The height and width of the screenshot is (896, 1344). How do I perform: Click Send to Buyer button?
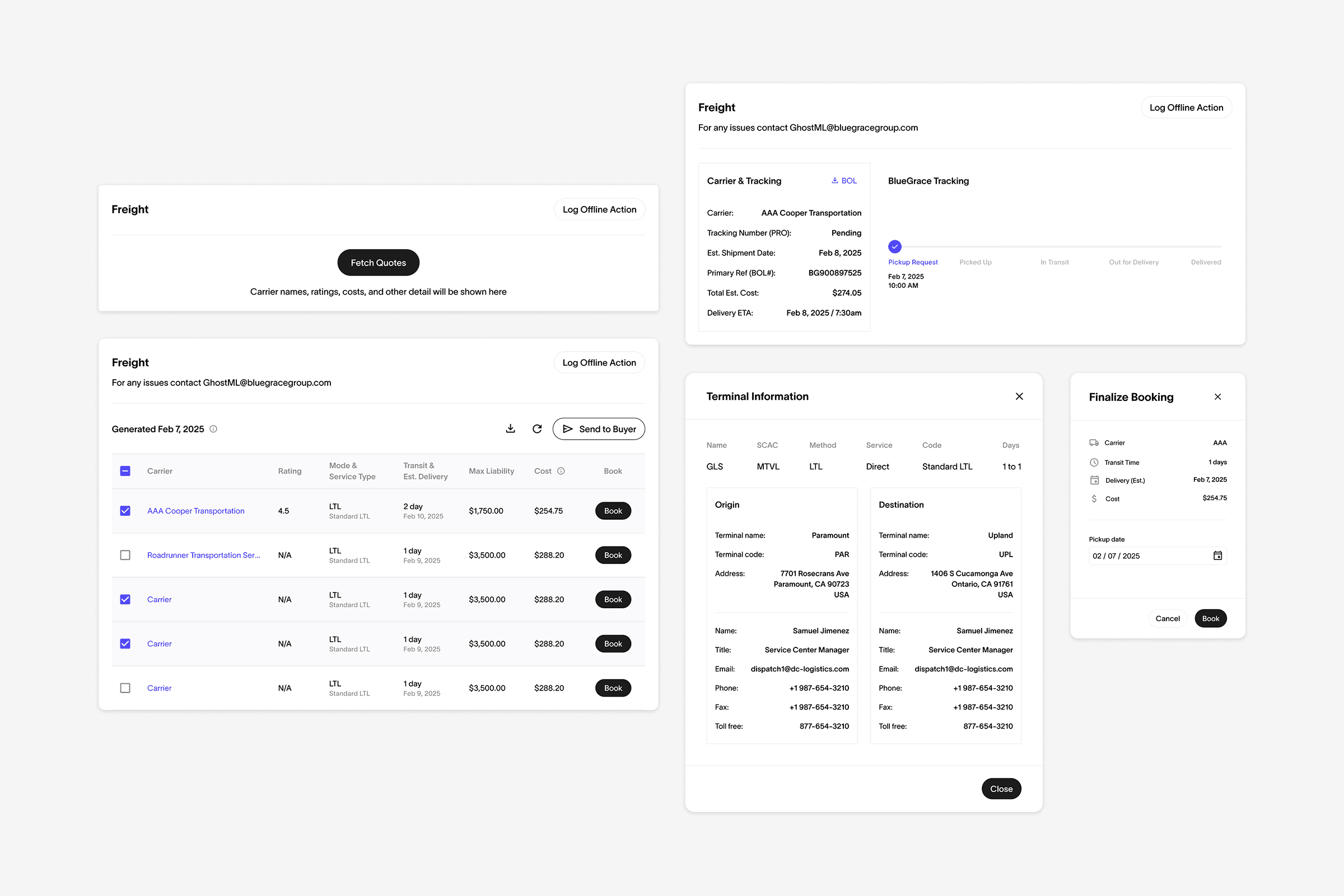point(598,429)
